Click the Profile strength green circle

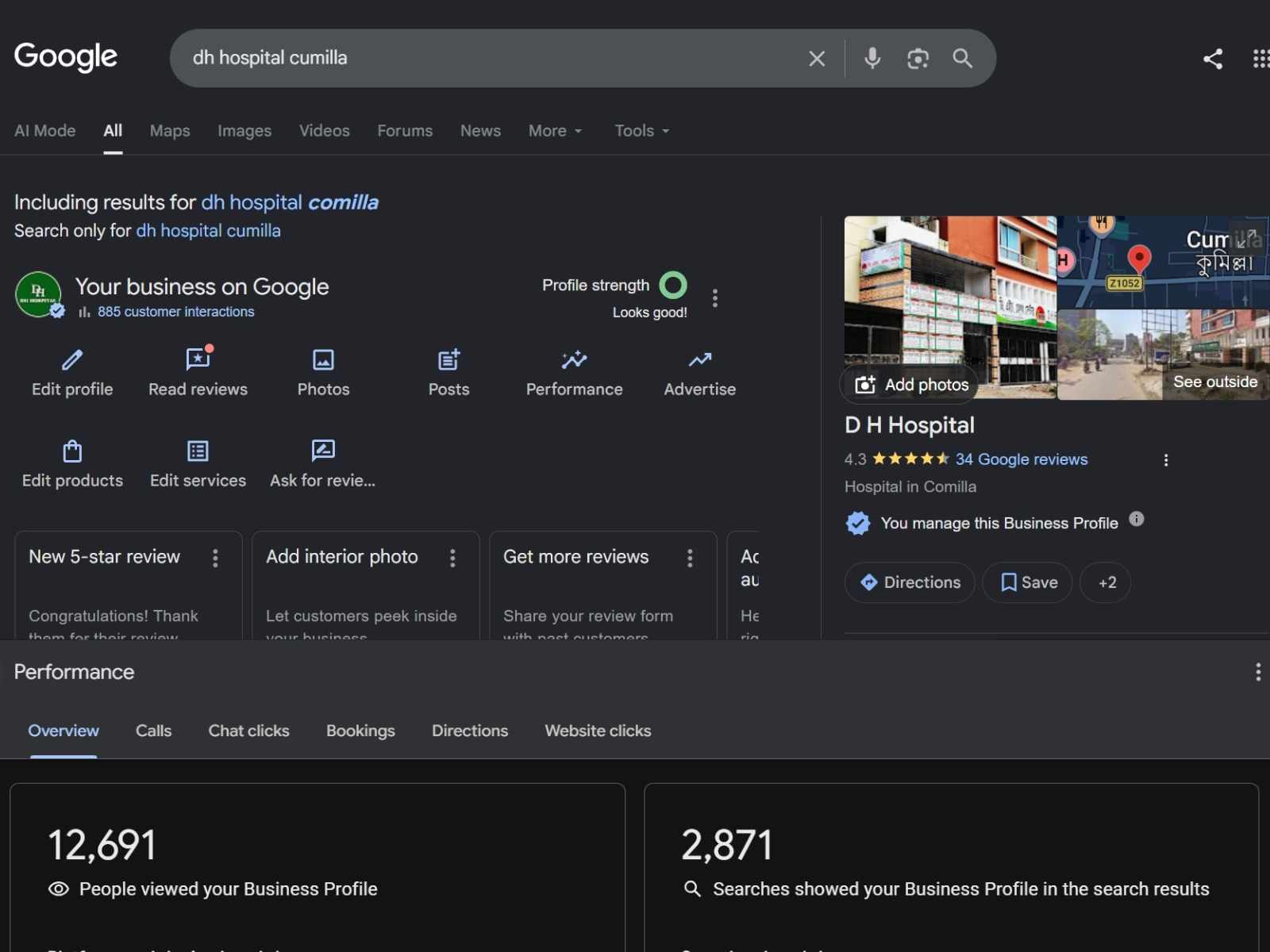click(673, 285)
